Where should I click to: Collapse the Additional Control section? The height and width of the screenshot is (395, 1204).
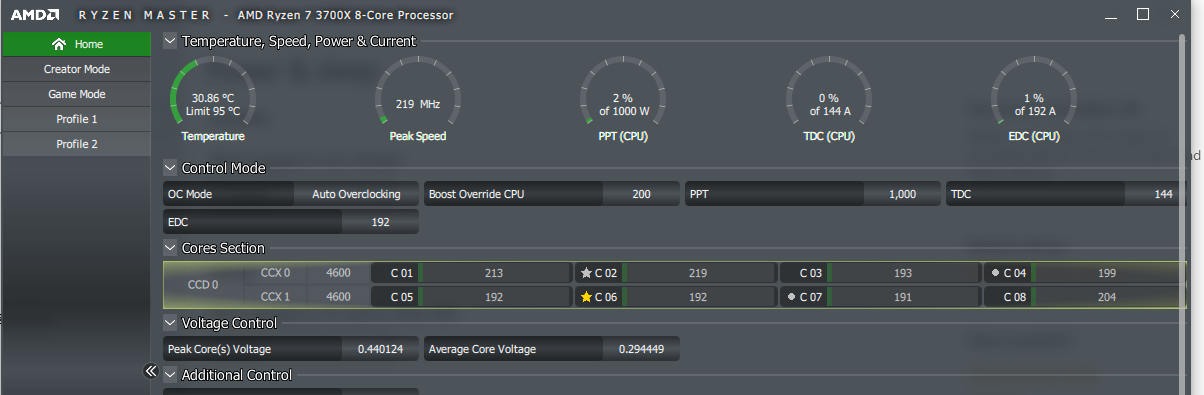pyautogui.click(x=170, y=375)
